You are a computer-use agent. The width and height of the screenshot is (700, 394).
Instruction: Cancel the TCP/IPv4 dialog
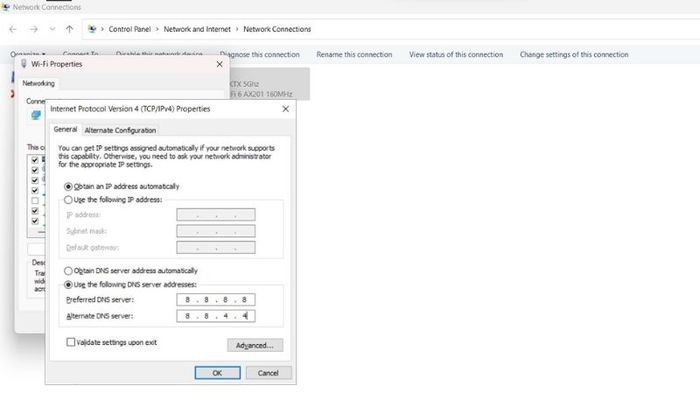click(x=268, y=373)
